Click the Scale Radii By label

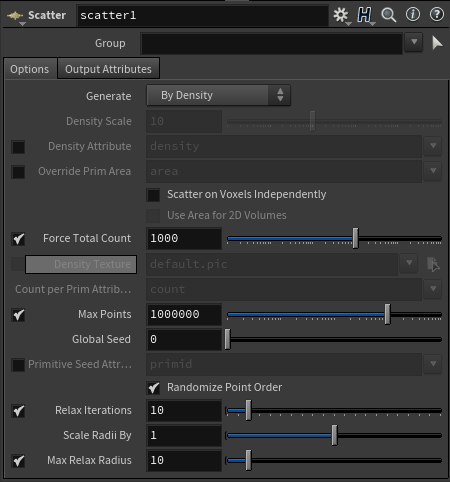pos(97,435)
